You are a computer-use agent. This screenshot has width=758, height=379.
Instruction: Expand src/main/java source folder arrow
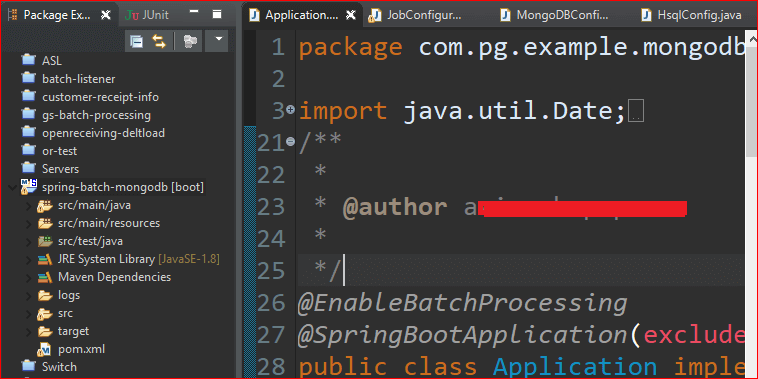click(x=29, y=206)
